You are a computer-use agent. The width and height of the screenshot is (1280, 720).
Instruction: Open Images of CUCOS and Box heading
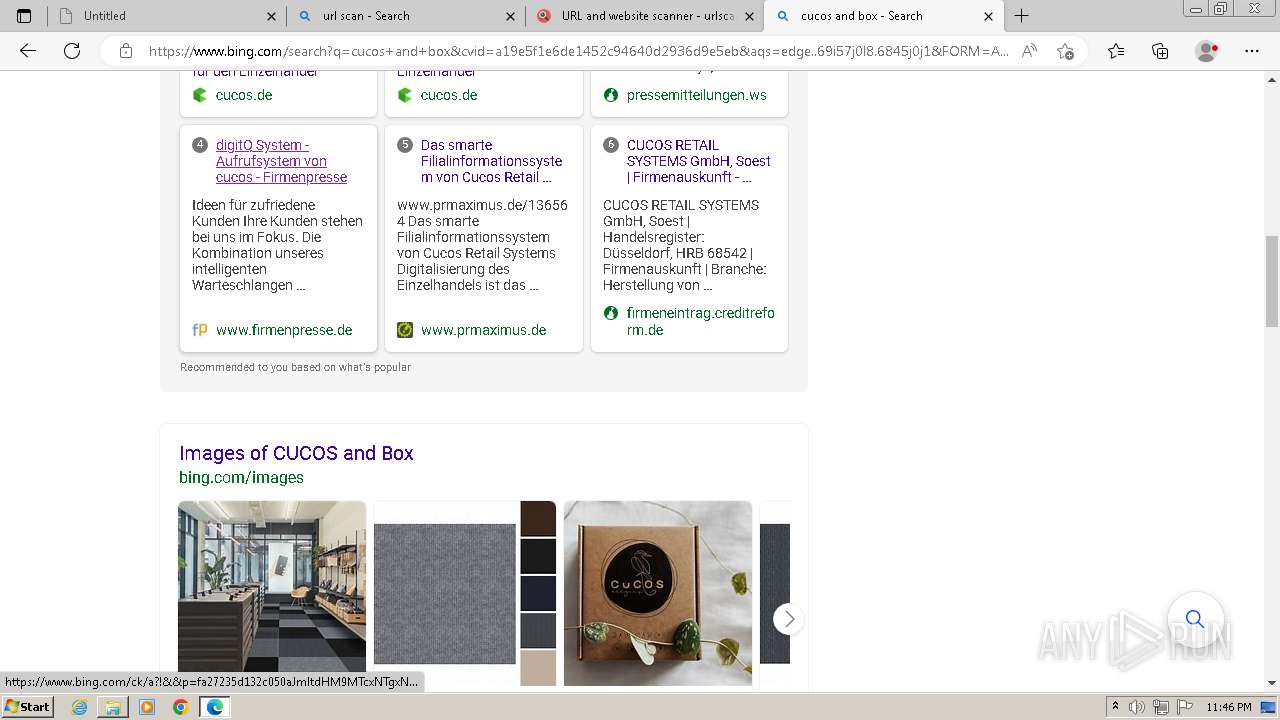pos(296,453)
